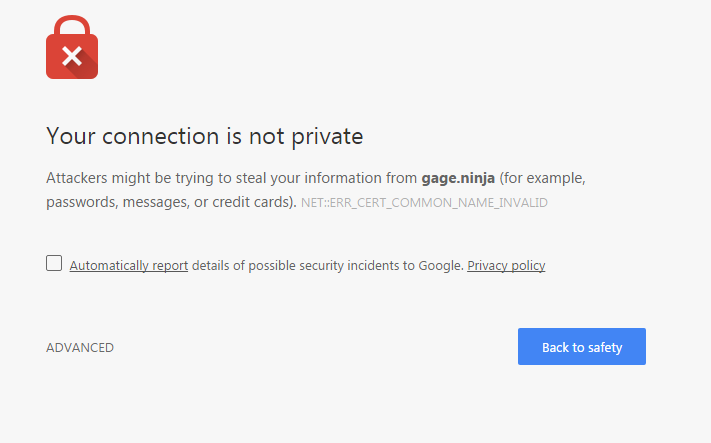Click the Back to safety button
Screen dimensions: 711x443
click(582, 346)
